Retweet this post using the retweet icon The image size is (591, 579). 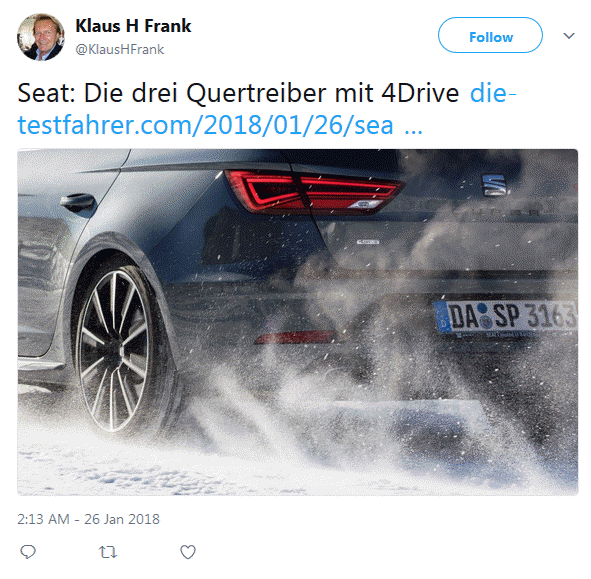pyautogui.click(x=108, y=552)
